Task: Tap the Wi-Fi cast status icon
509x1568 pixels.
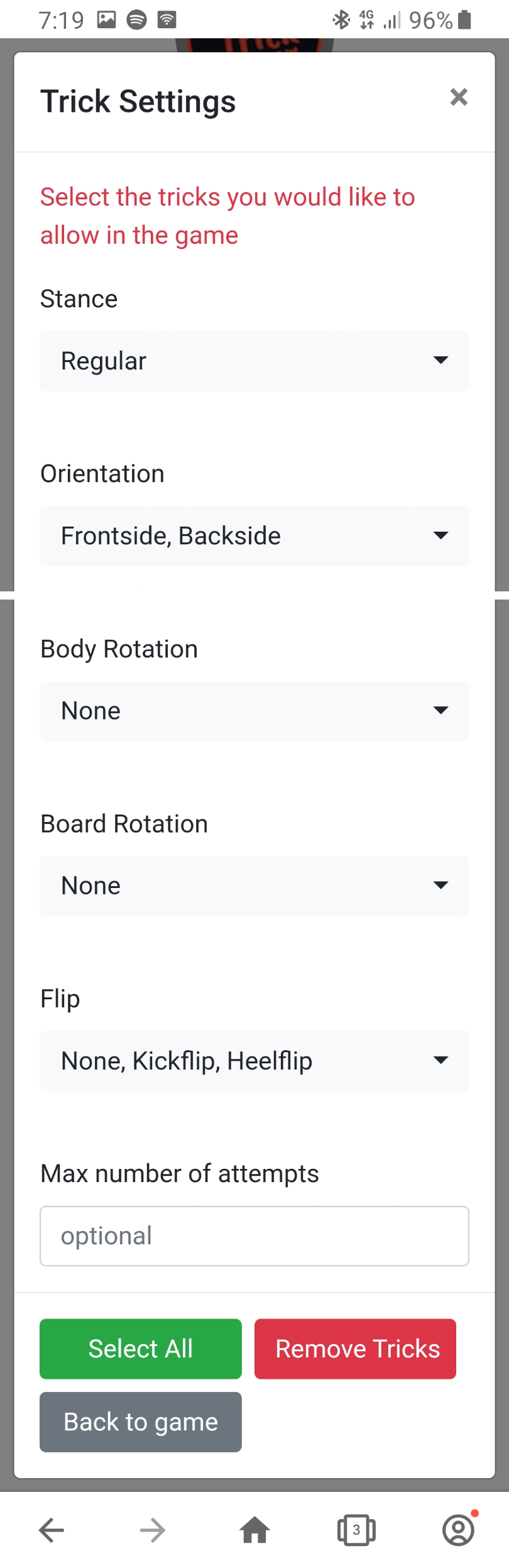Action: (x=167, y=20)
